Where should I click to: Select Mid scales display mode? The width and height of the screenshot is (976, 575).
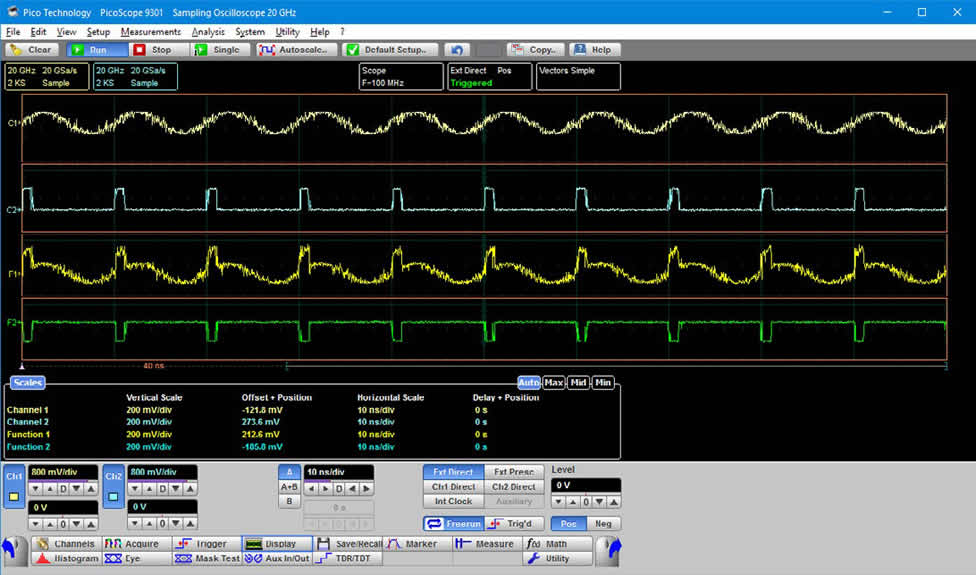(x=578, y=382)
